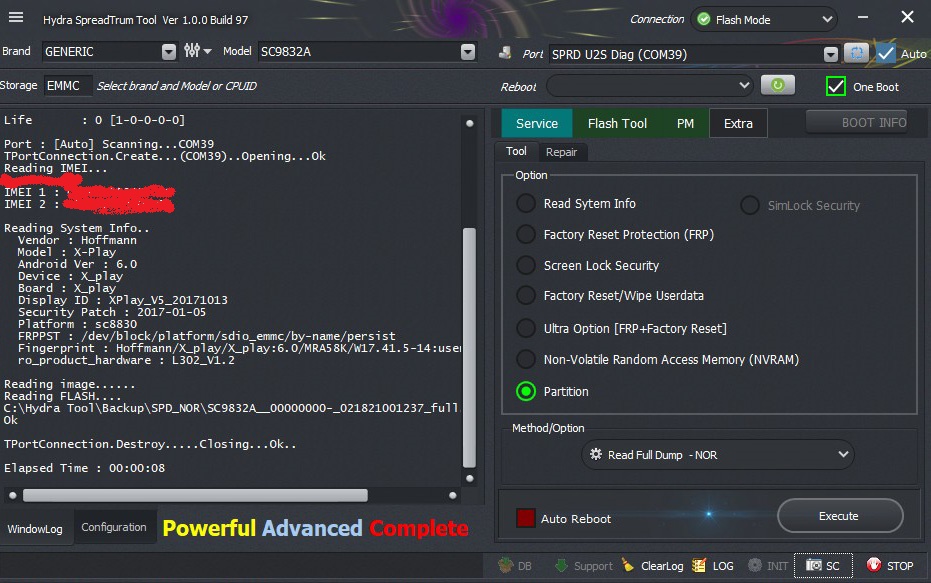Switch to the Flash Tool tab

click(x=617, y=123)
